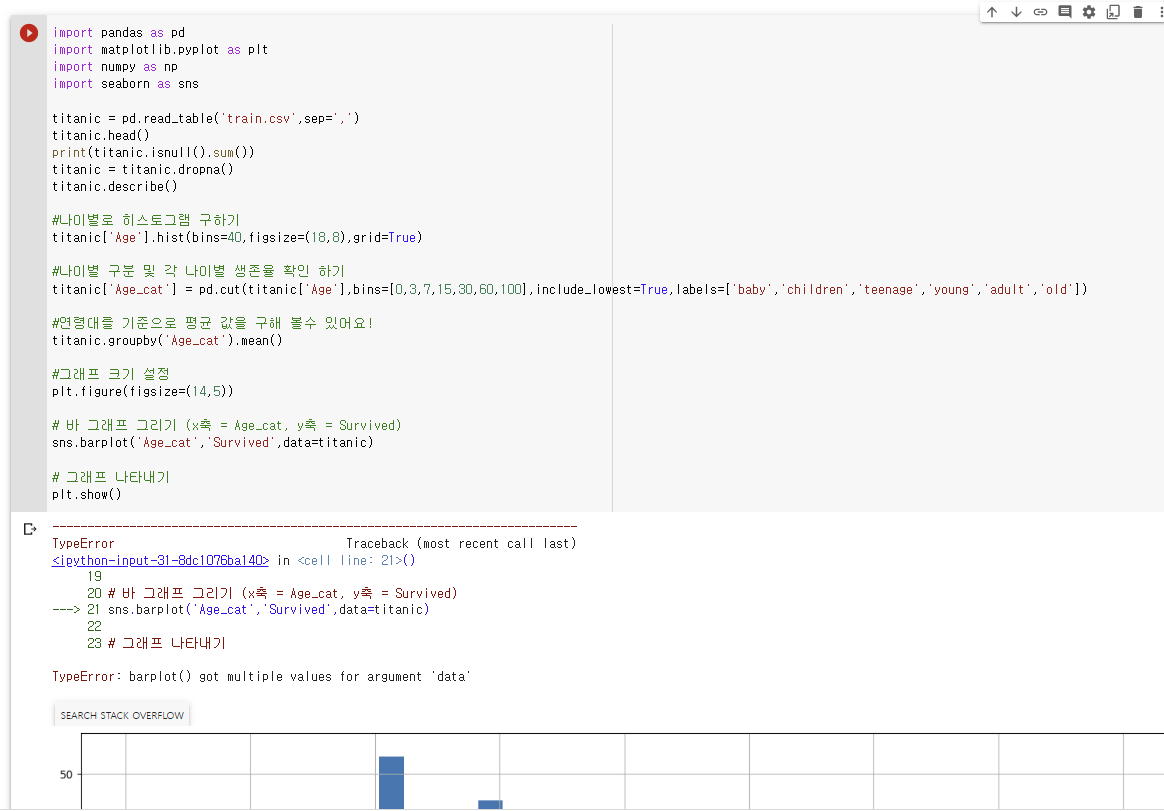Click the 'TypeError: barplot() got multiple values' message
Screen dimensions: 1164x811
(x=261, y=677)
